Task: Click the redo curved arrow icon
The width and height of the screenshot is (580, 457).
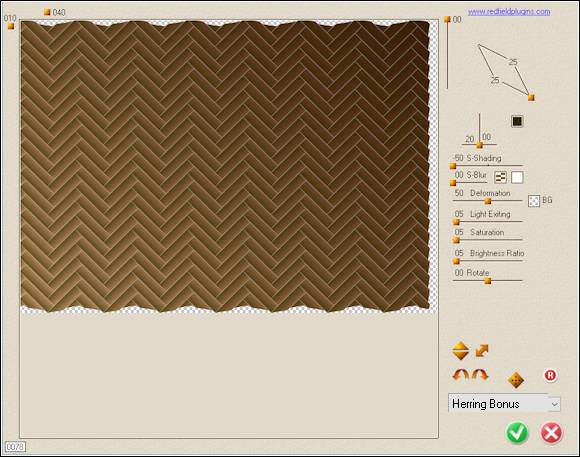Action: tap(480, 375)
